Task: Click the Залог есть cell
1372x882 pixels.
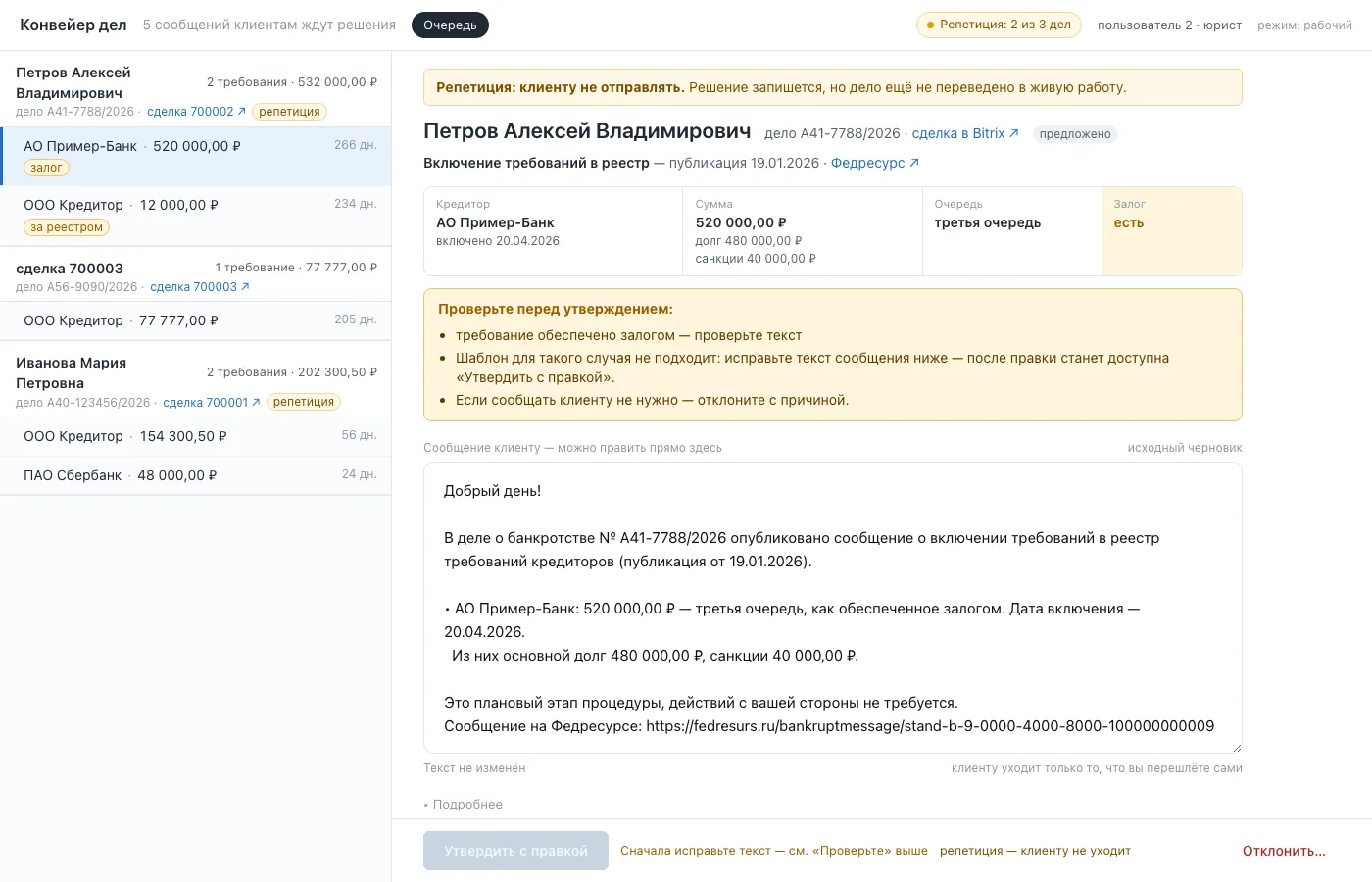Action: point(1172,231)
